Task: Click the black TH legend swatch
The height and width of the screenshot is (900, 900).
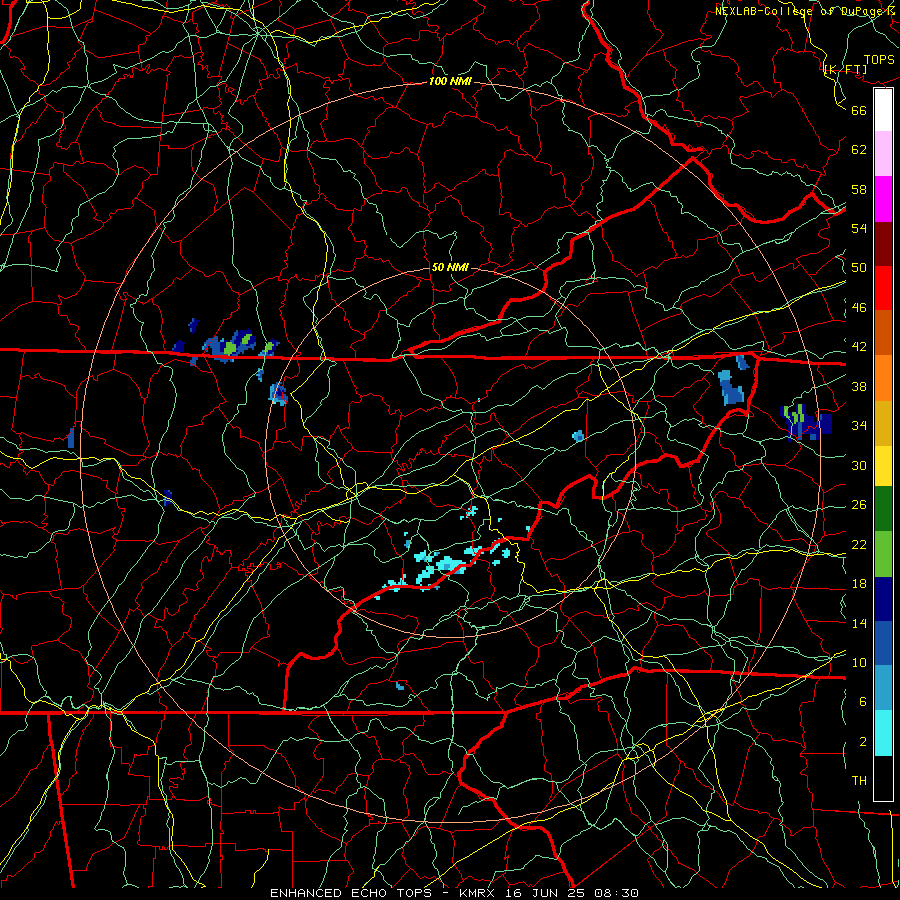Action: click(x=883, y=778)
